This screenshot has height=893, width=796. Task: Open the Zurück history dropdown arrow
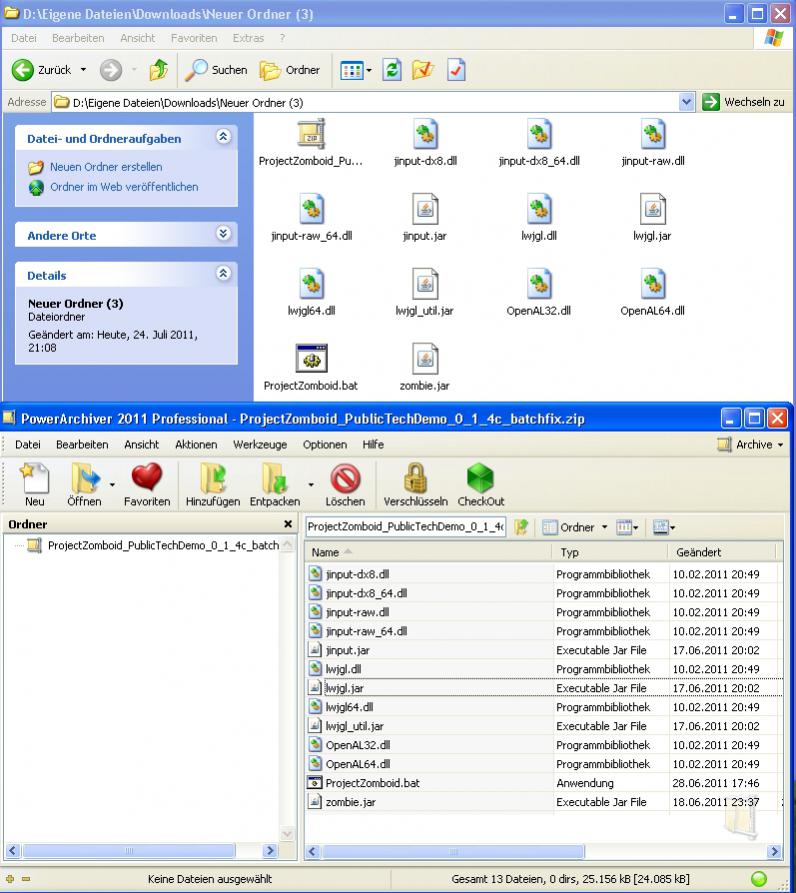[x=83, y=70]
